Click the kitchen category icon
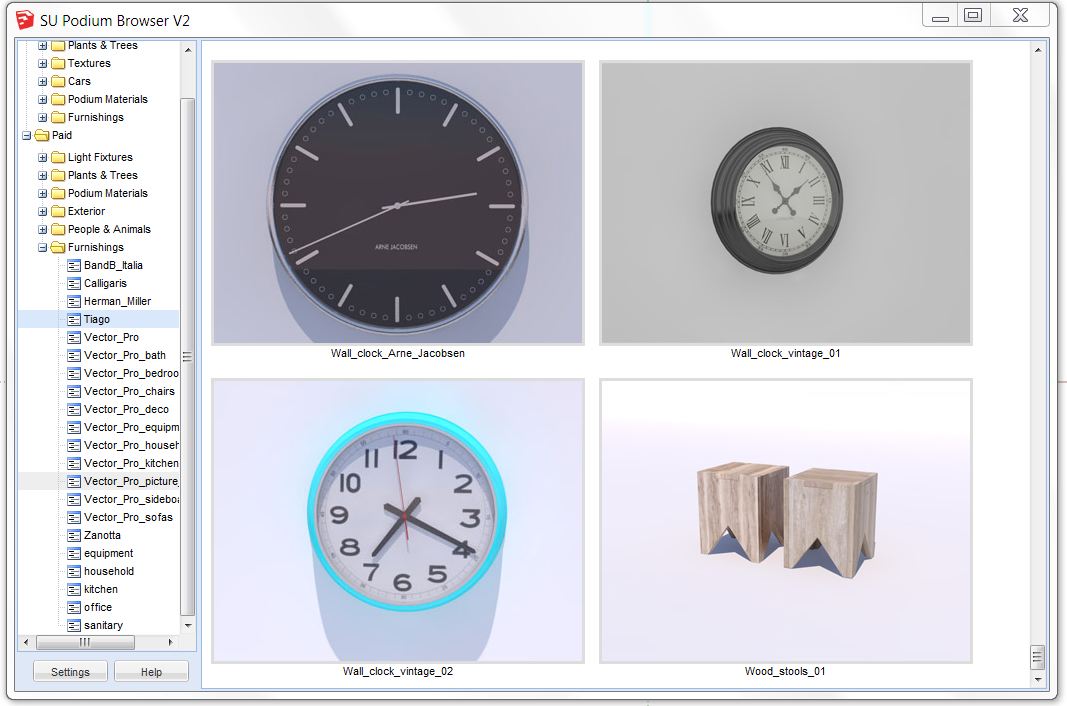The width and height of the screenshot is (1067, 706). click(74, 589)
